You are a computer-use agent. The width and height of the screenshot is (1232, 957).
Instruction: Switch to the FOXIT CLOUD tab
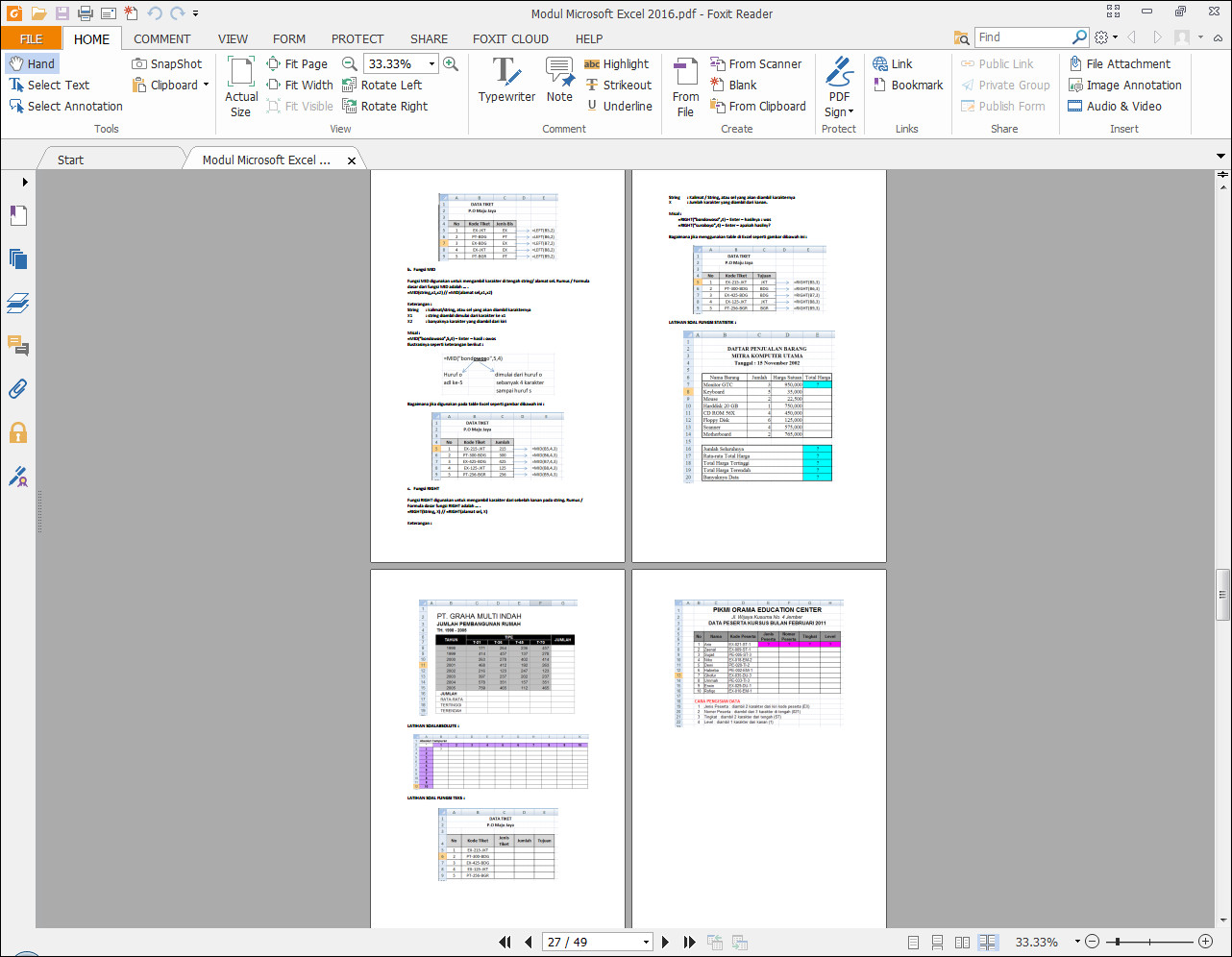tap(510, 38)
